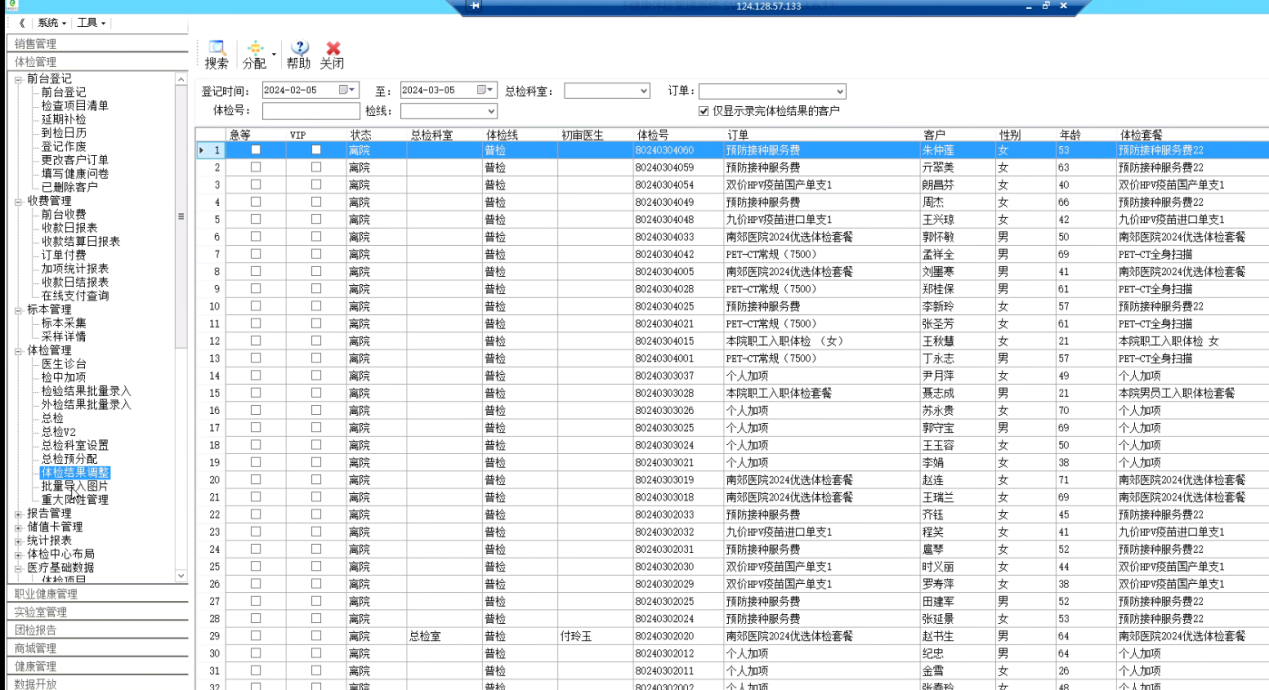The width and height of the screenshot is (1269, 690).
Task: Select 本院男员工入职体检套餐 cell
Action: pos(1192,393)
